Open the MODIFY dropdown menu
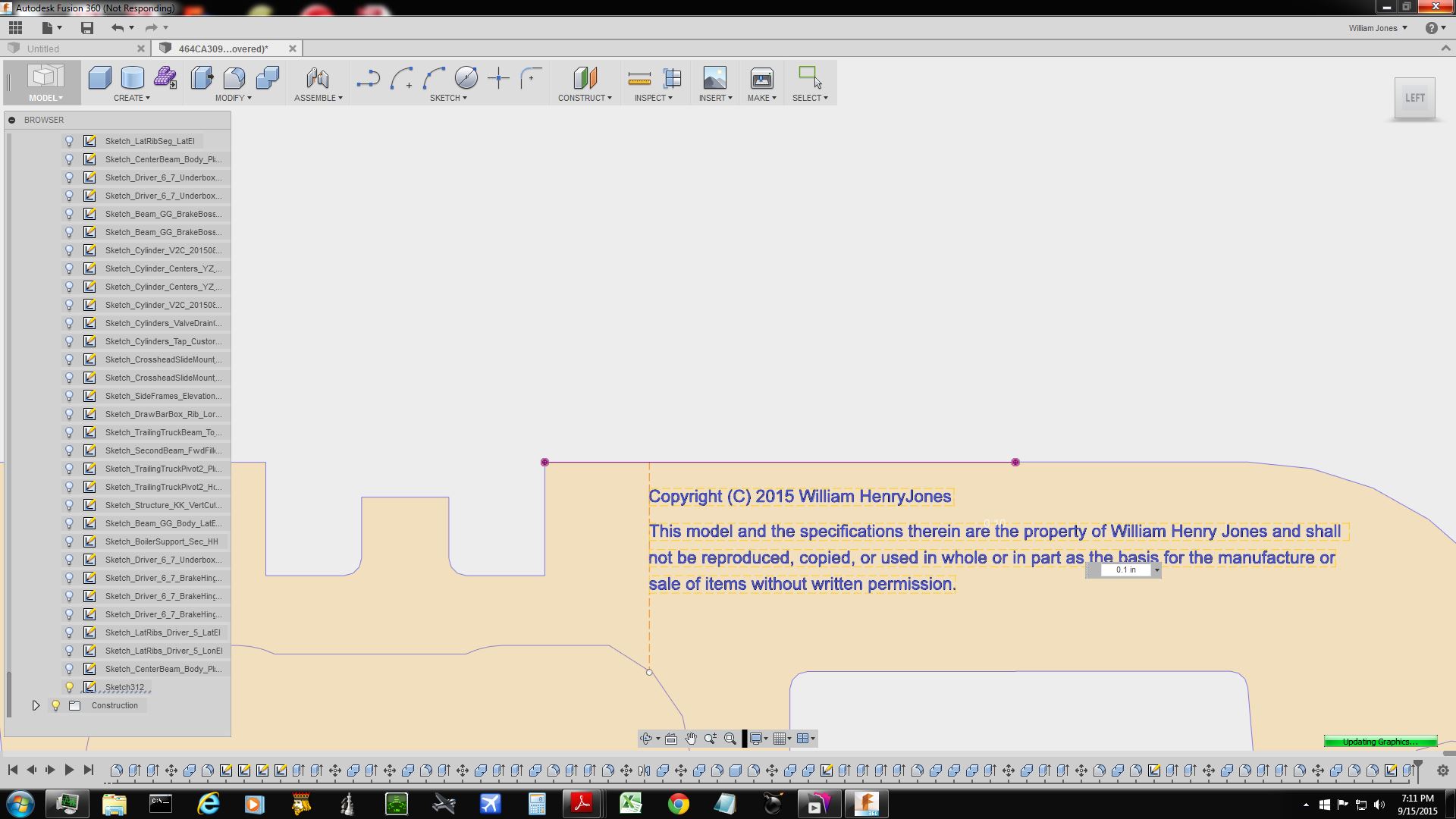Viewport: 1456px width, 819px height. click(x=233, y=98)
